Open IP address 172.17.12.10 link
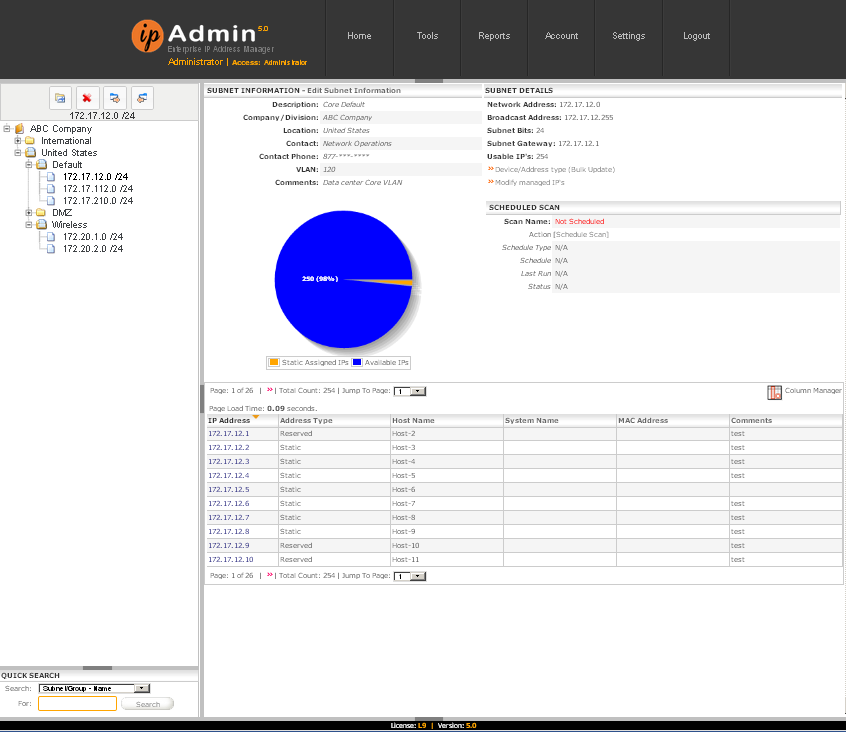 [x=231, y=560]
